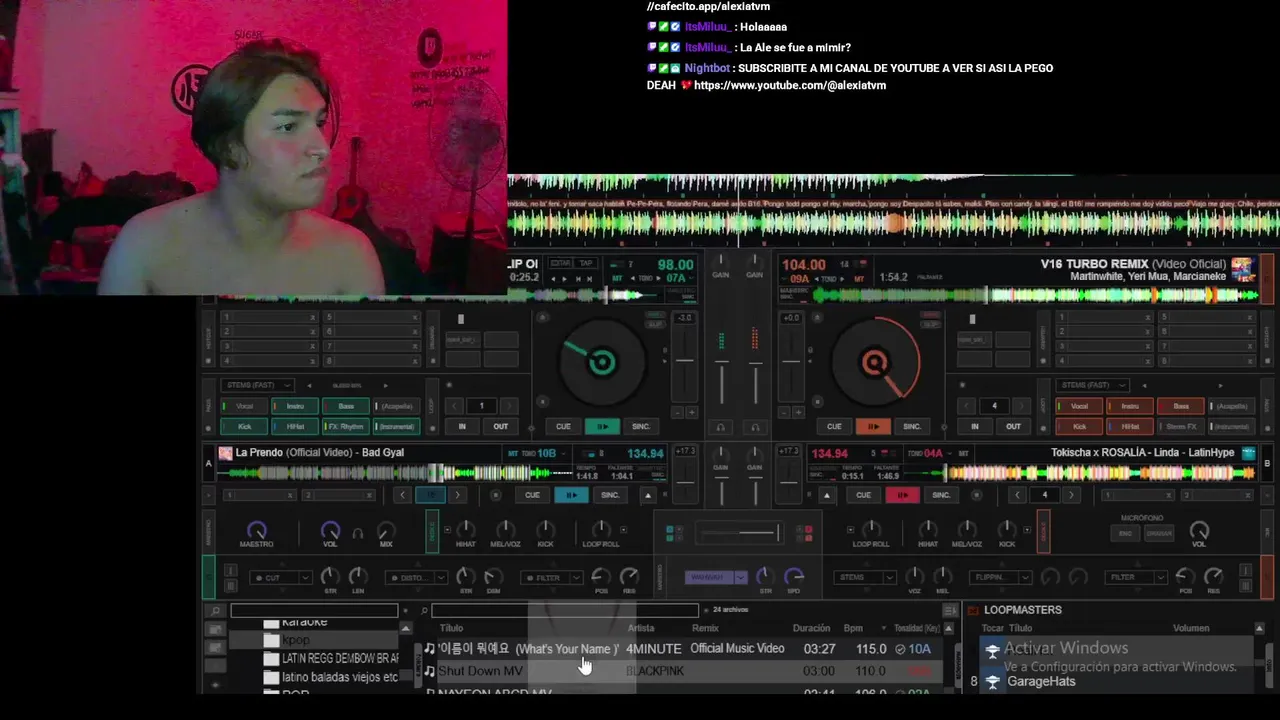Click the GarageHats sample icon

tap(992, 682)
